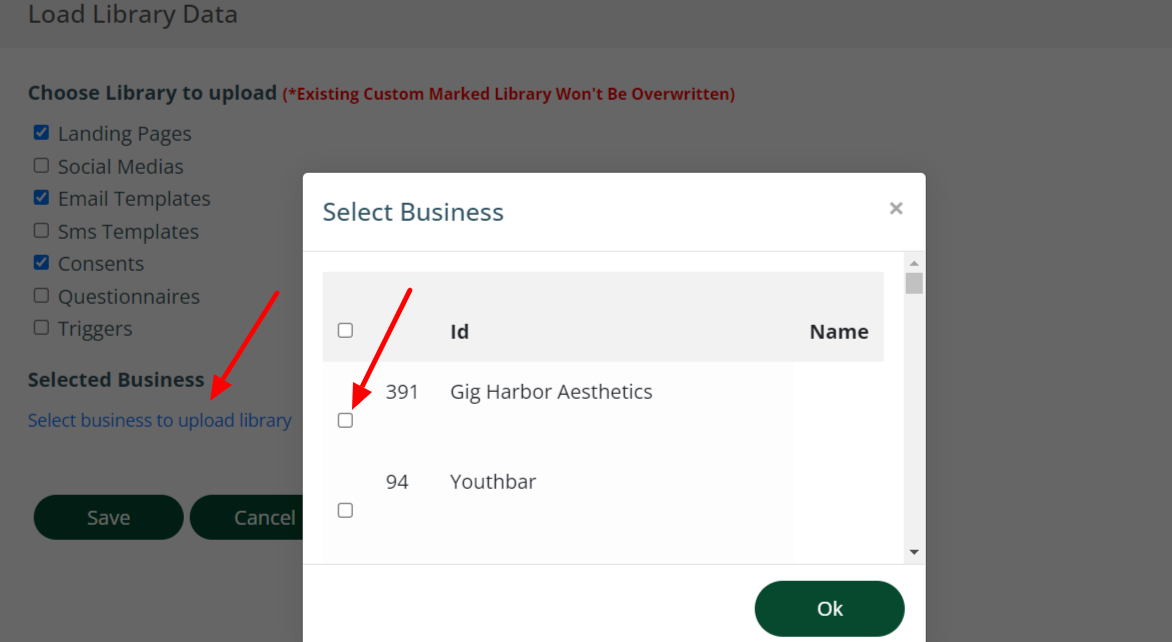Click the Save button
The width and height of the screenshot is (1172, 642).
(x=108, y=517)
